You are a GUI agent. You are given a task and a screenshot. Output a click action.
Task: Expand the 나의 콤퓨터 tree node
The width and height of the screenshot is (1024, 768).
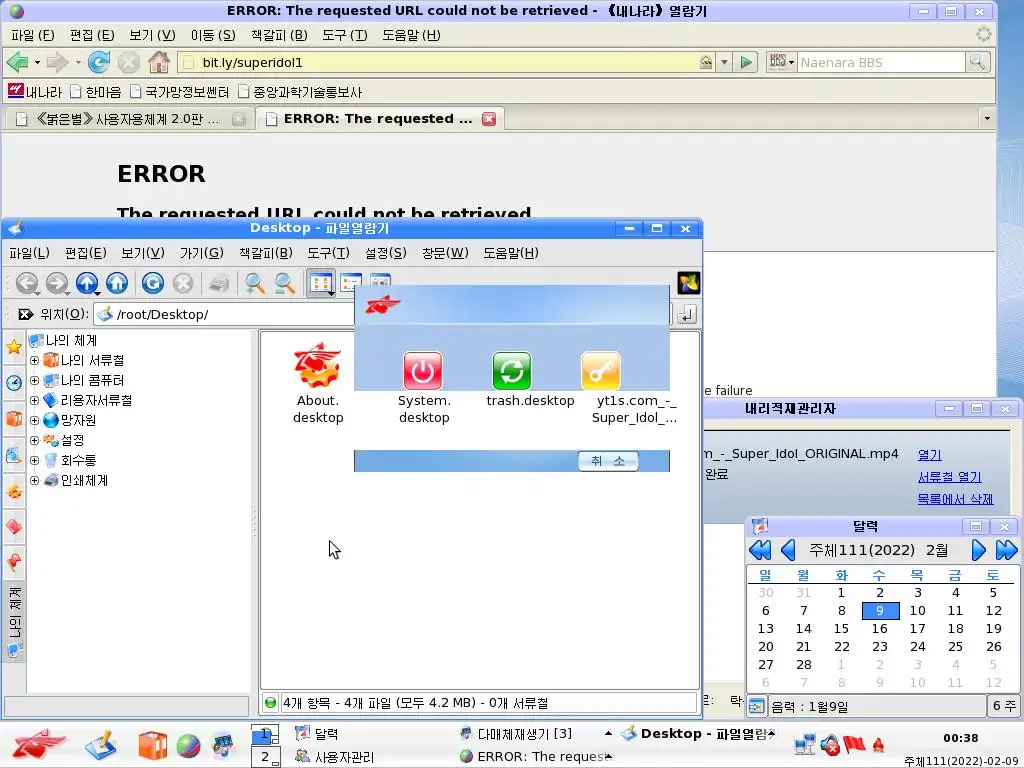(x=35, y=380)
